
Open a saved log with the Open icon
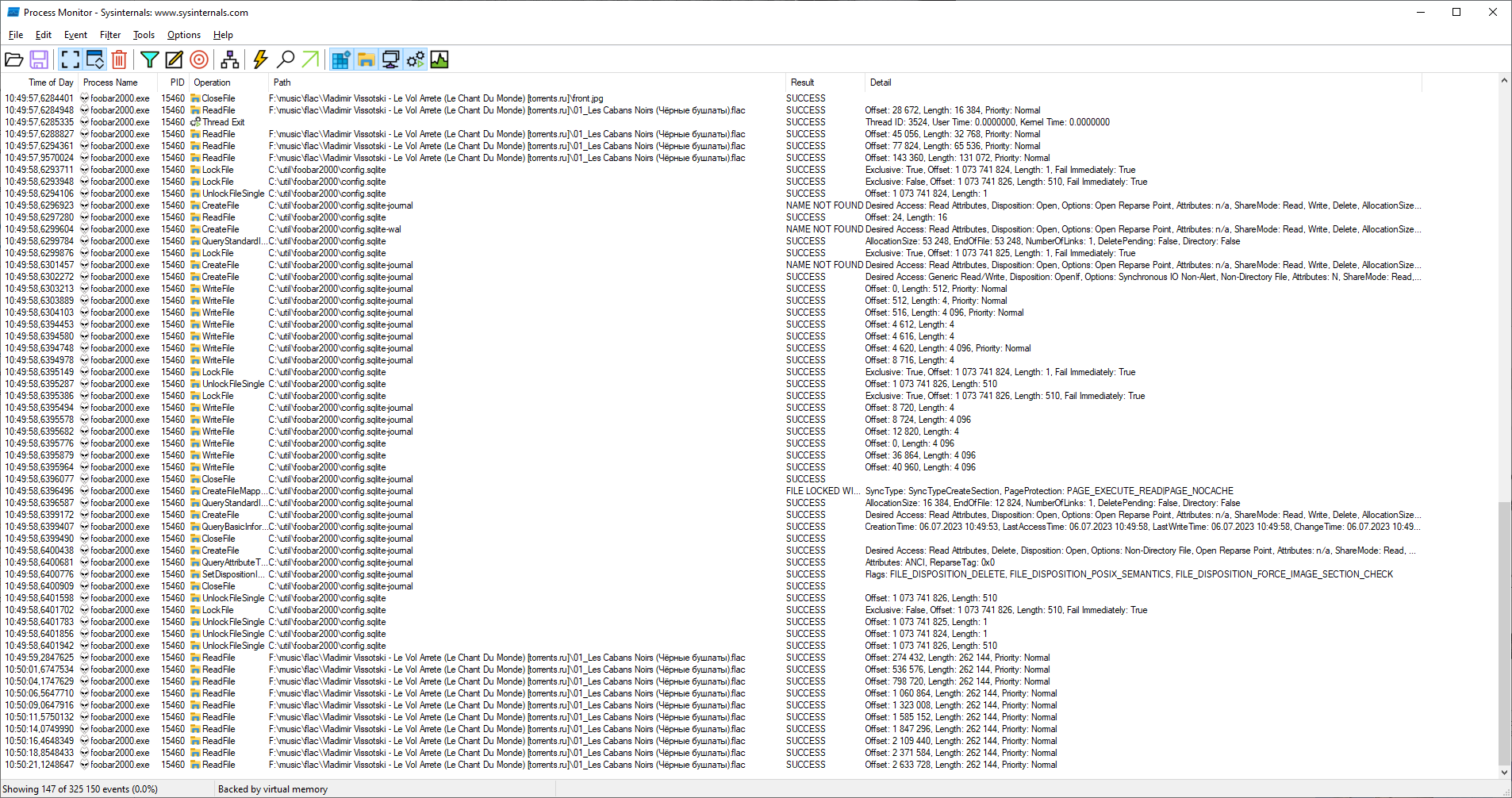tap(14, 59)
